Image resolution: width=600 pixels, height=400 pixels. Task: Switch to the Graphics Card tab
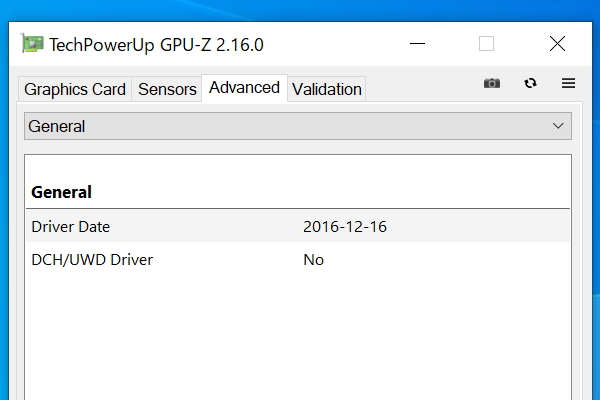coord(75,89)
